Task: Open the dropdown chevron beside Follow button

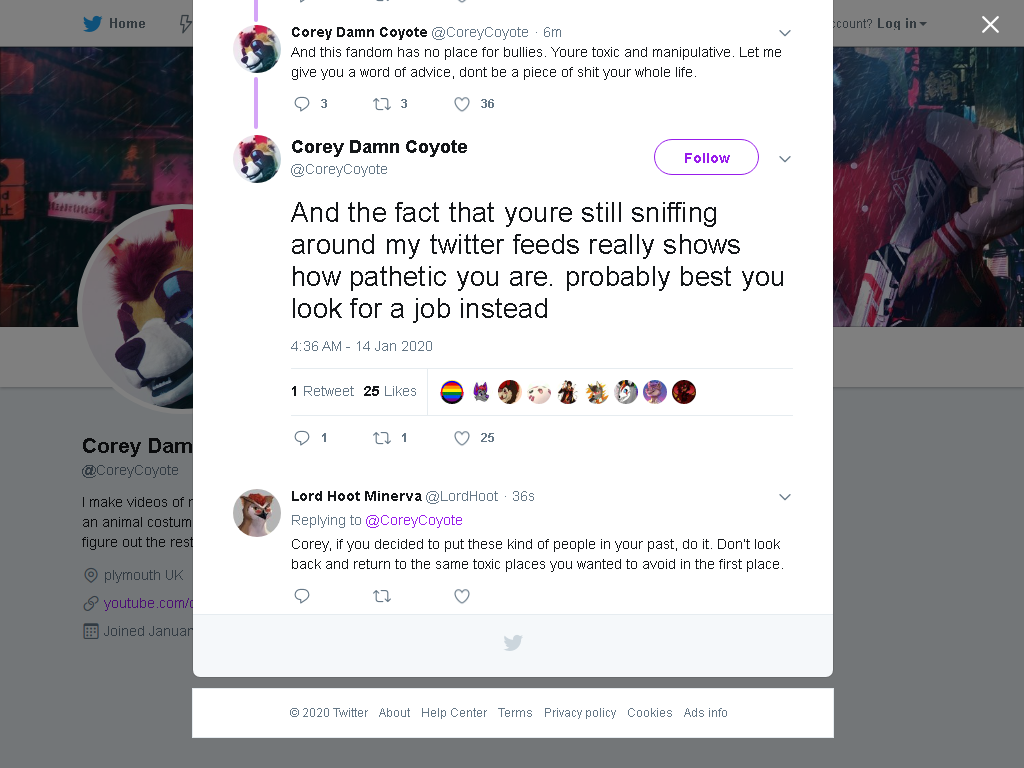Action: pyautogui.click(x=785, y=159)
